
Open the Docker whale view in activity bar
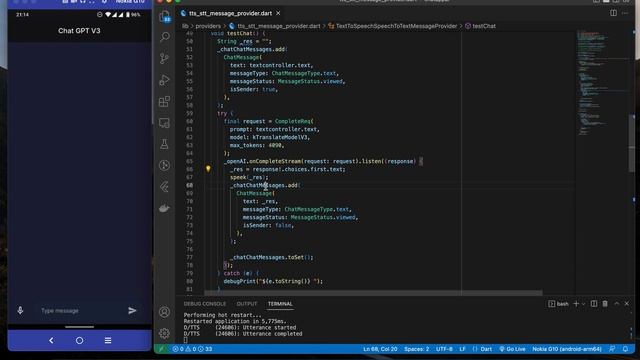click(x=164, y=209)
